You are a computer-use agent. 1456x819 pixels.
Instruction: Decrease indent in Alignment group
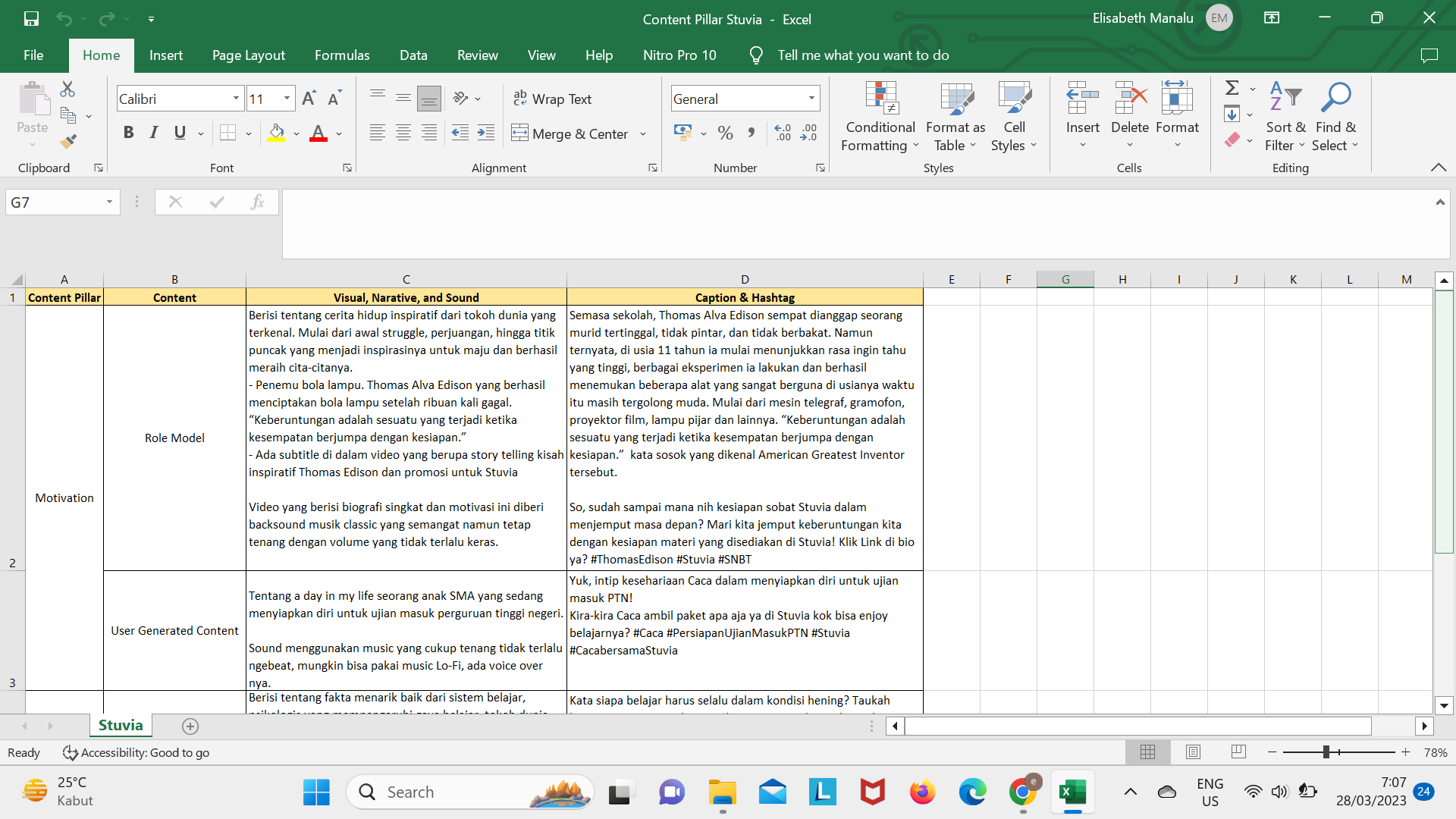click(x=460, y=133)
